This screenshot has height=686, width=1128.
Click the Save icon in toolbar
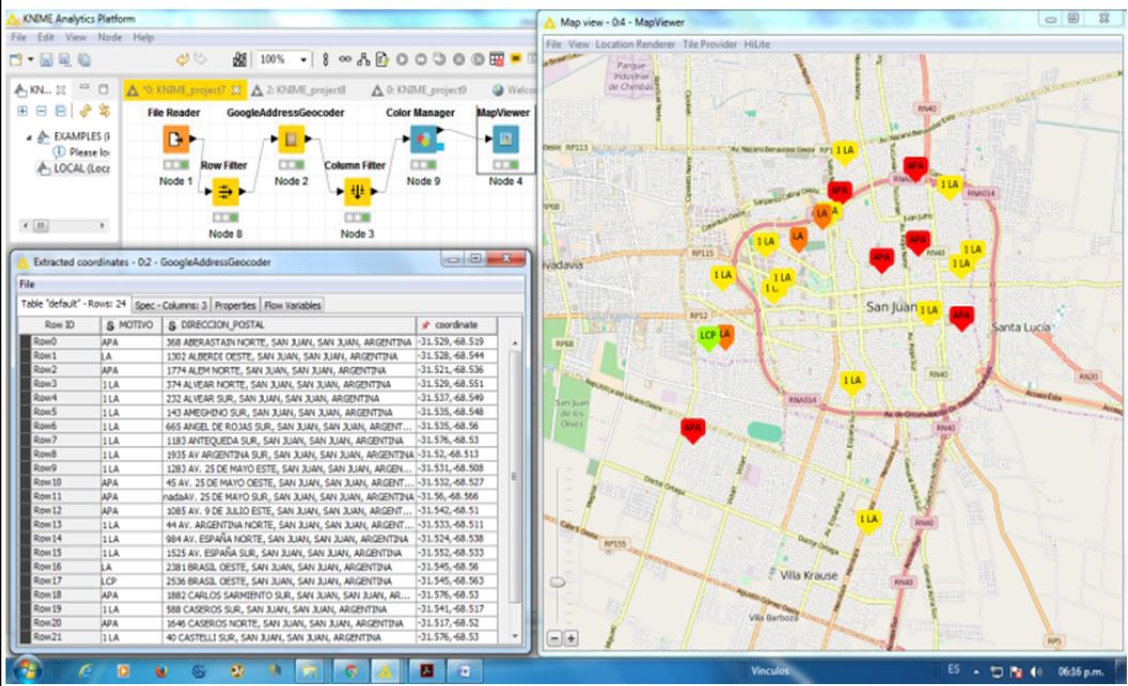point(46,60)
